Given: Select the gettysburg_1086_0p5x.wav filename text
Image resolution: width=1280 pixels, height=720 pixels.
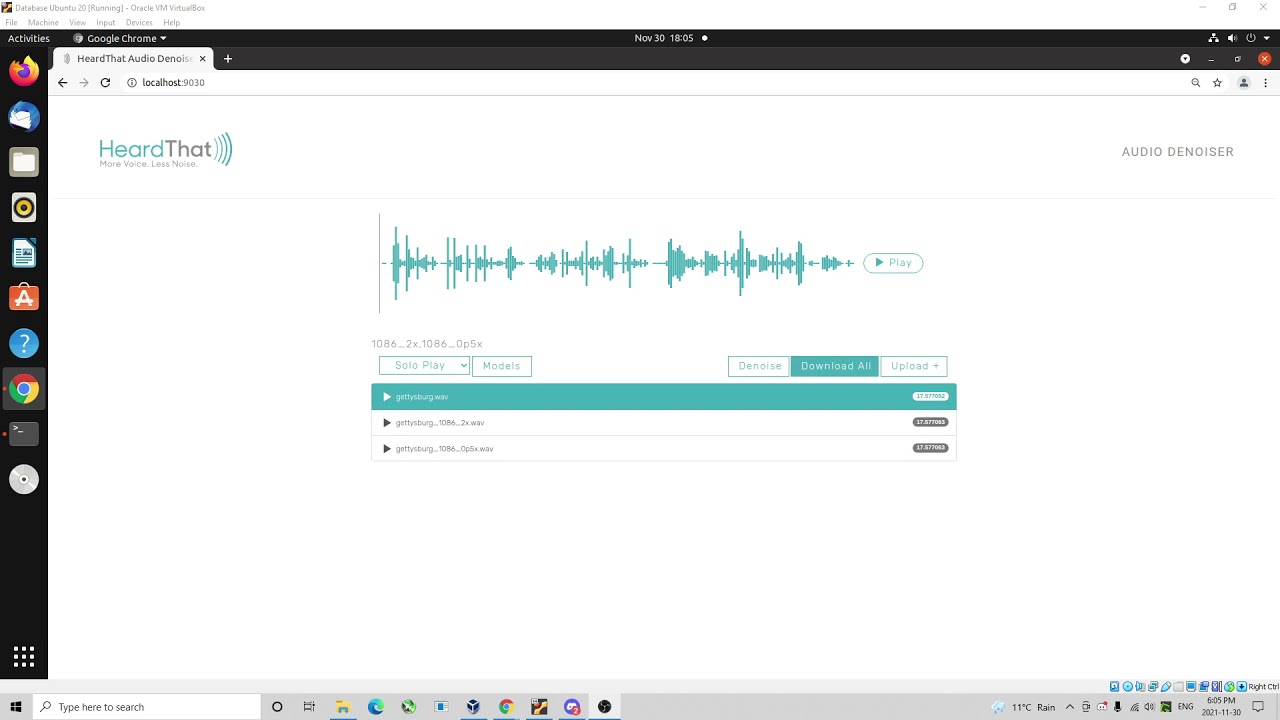Looking at the screenshot, I should [x=444, y=449].
